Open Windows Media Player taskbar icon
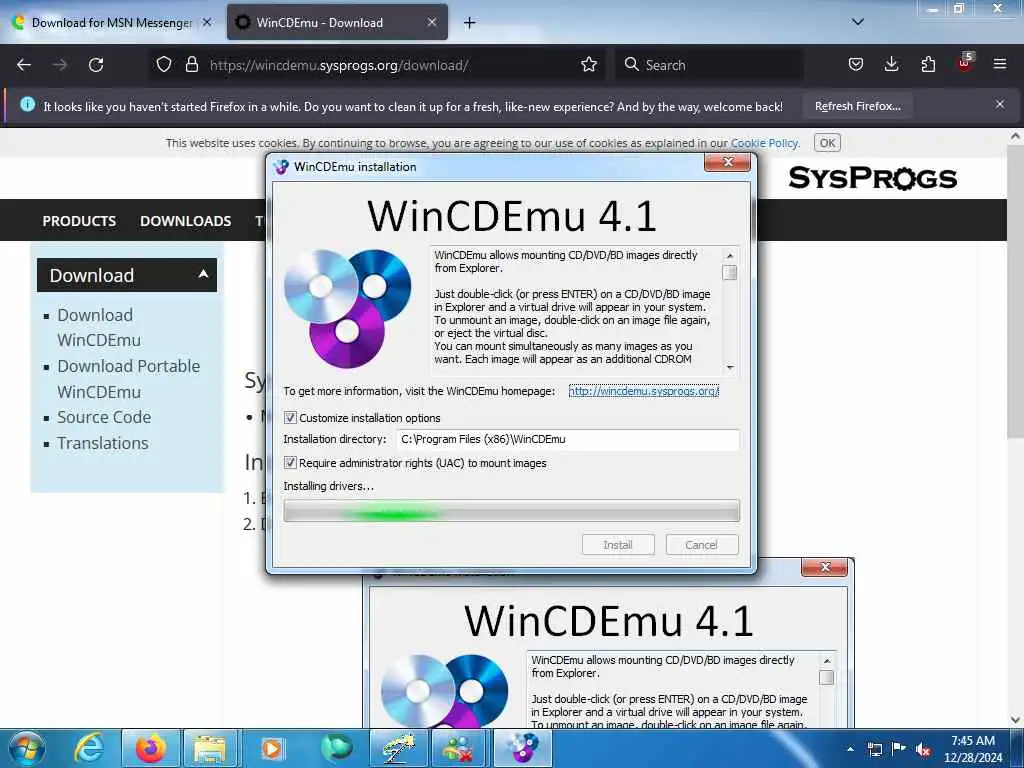This screenshot has height=768, width=1024. [x=272, y=748]
